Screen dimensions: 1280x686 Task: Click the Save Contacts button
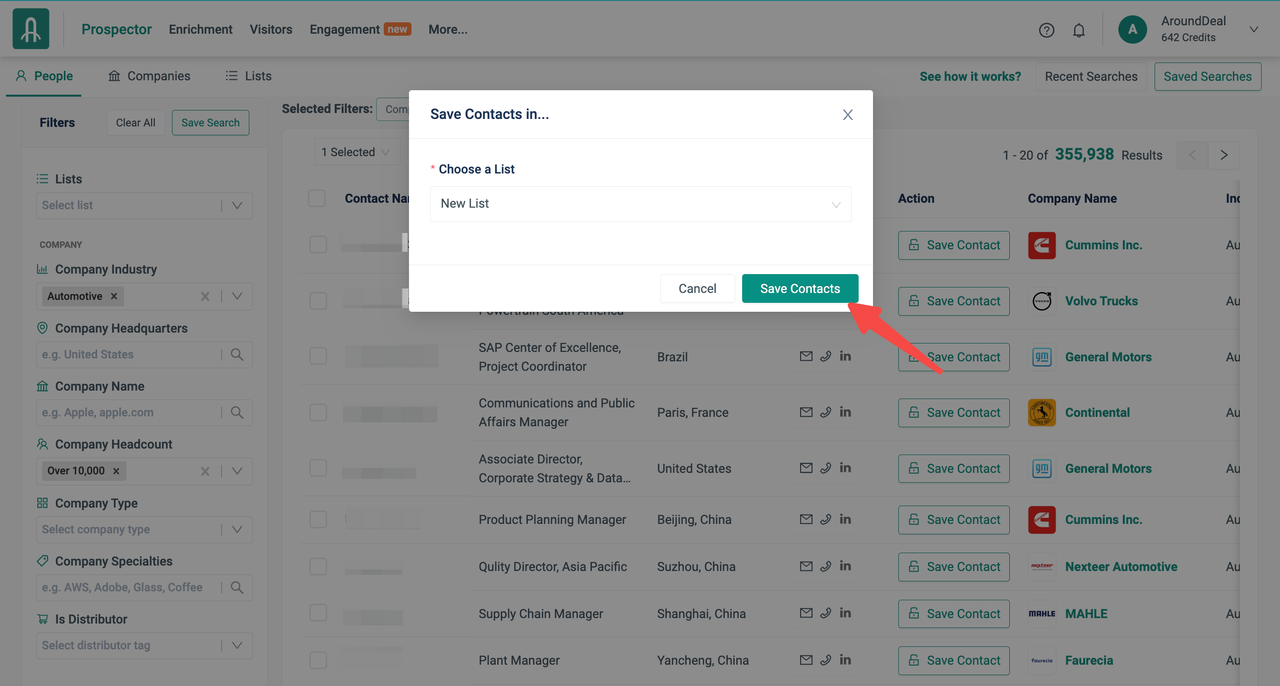799,288
